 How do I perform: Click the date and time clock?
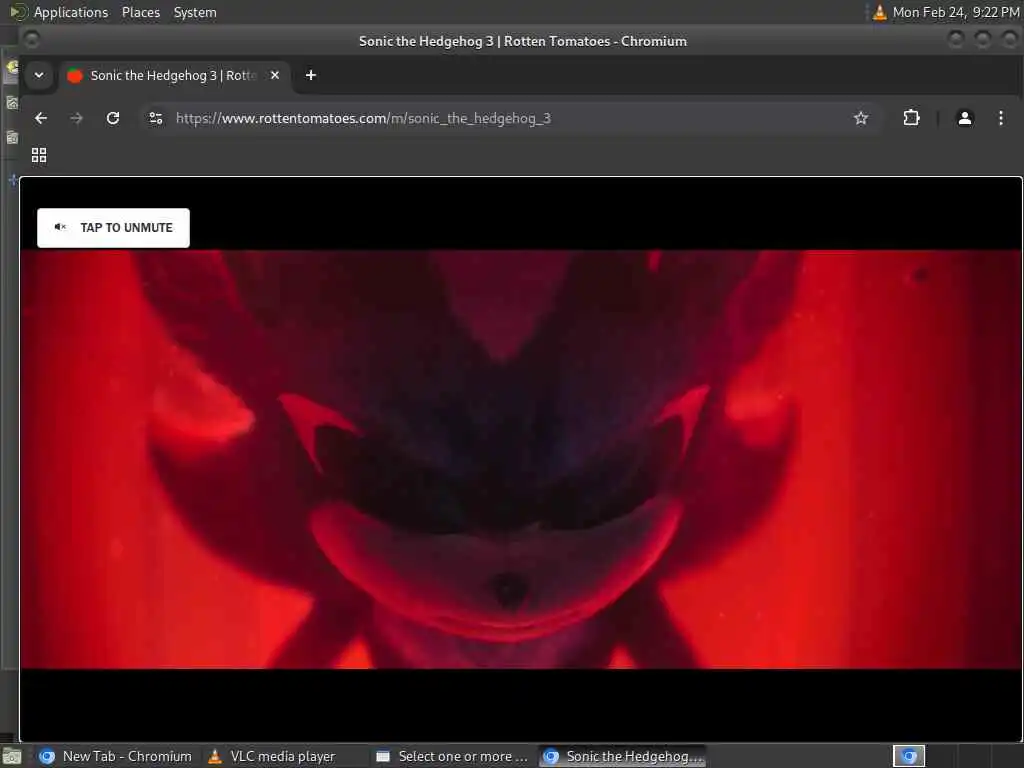point(956,12)
